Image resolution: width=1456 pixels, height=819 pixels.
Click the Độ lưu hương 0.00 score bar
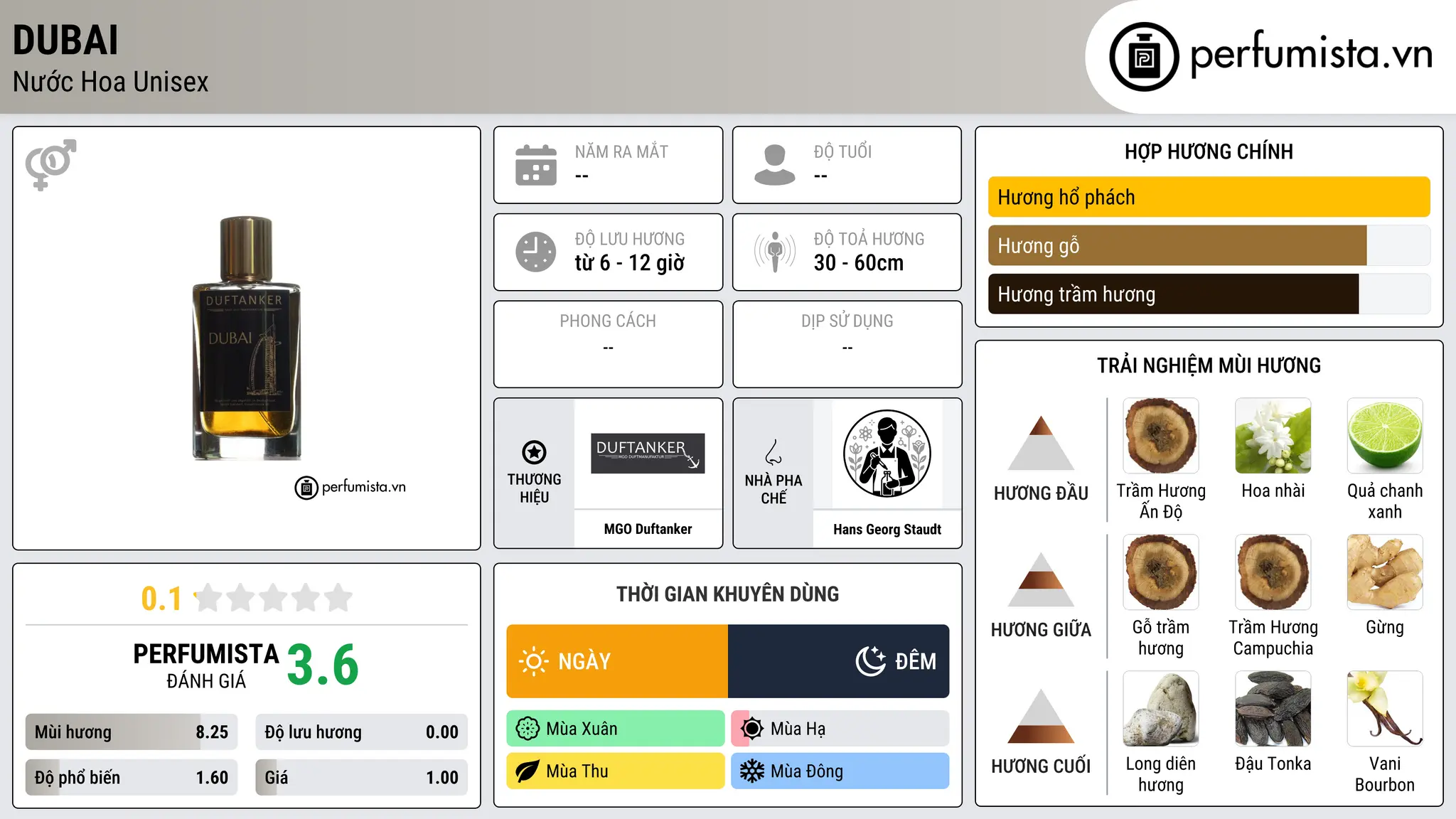[x=361, y=732]
